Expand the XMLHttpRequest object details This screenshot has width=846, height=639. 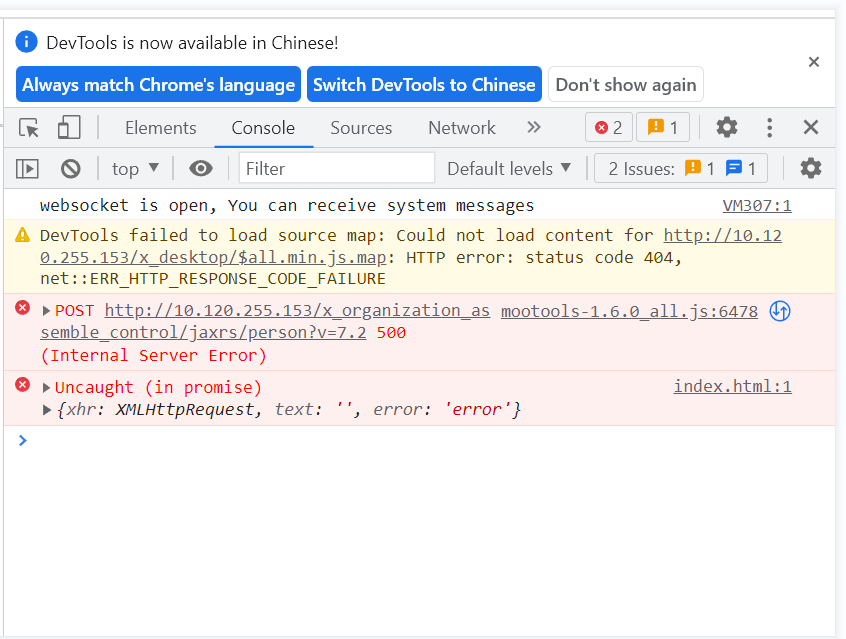[x=46, y=410]
